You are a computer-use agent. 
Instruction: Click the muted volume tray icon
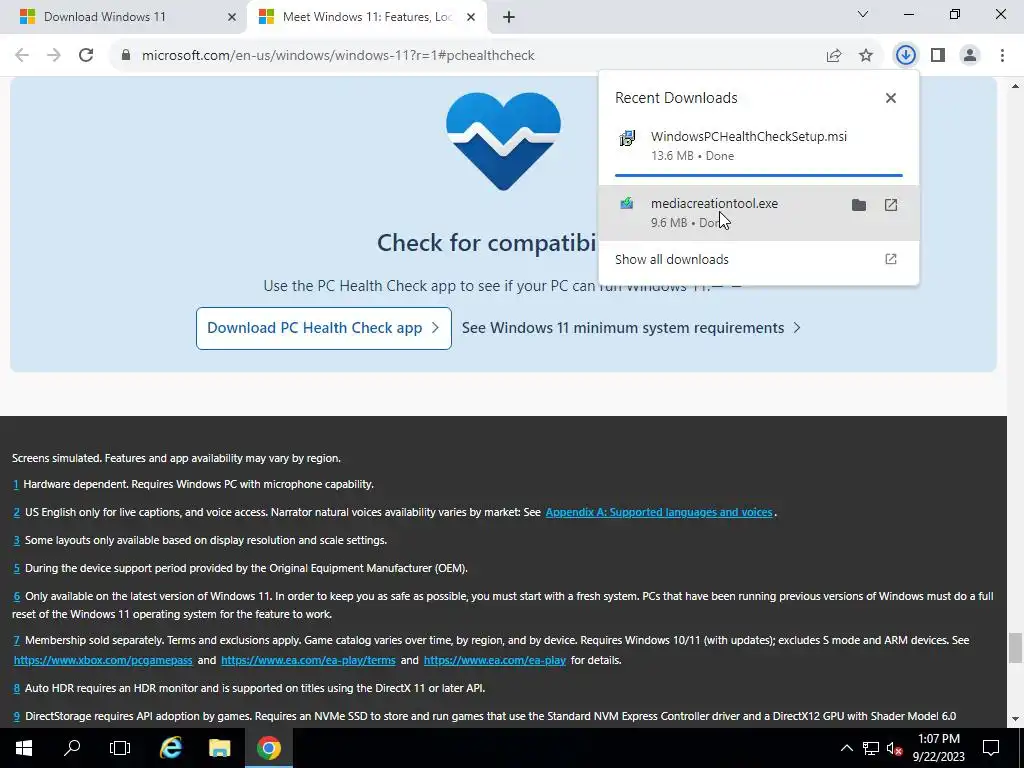pyautogui.click(x=895, y=748)
